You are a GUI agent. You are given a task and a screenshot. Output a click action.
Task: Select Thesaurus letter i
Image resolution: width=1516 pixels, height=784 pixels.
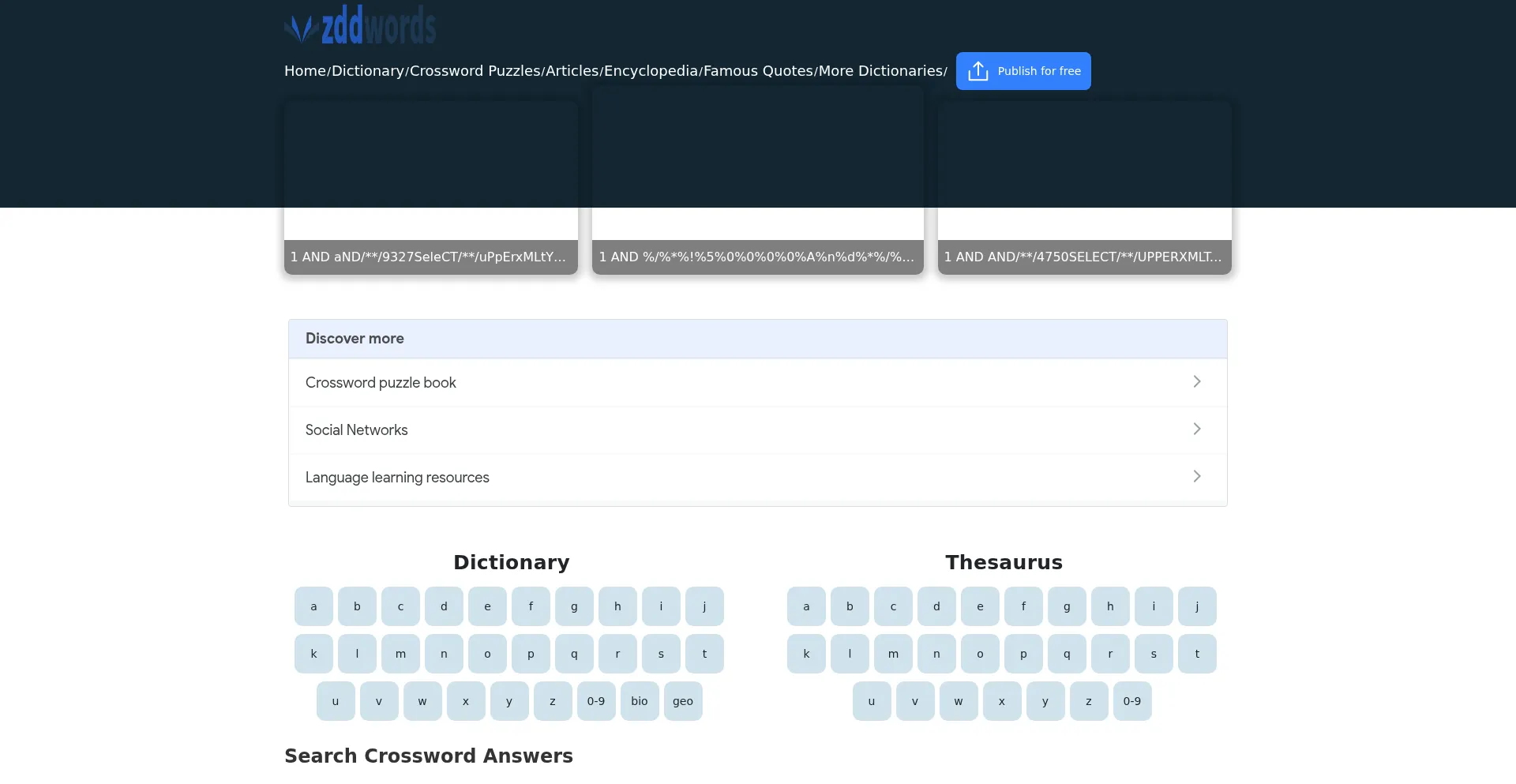point(1154,606)
